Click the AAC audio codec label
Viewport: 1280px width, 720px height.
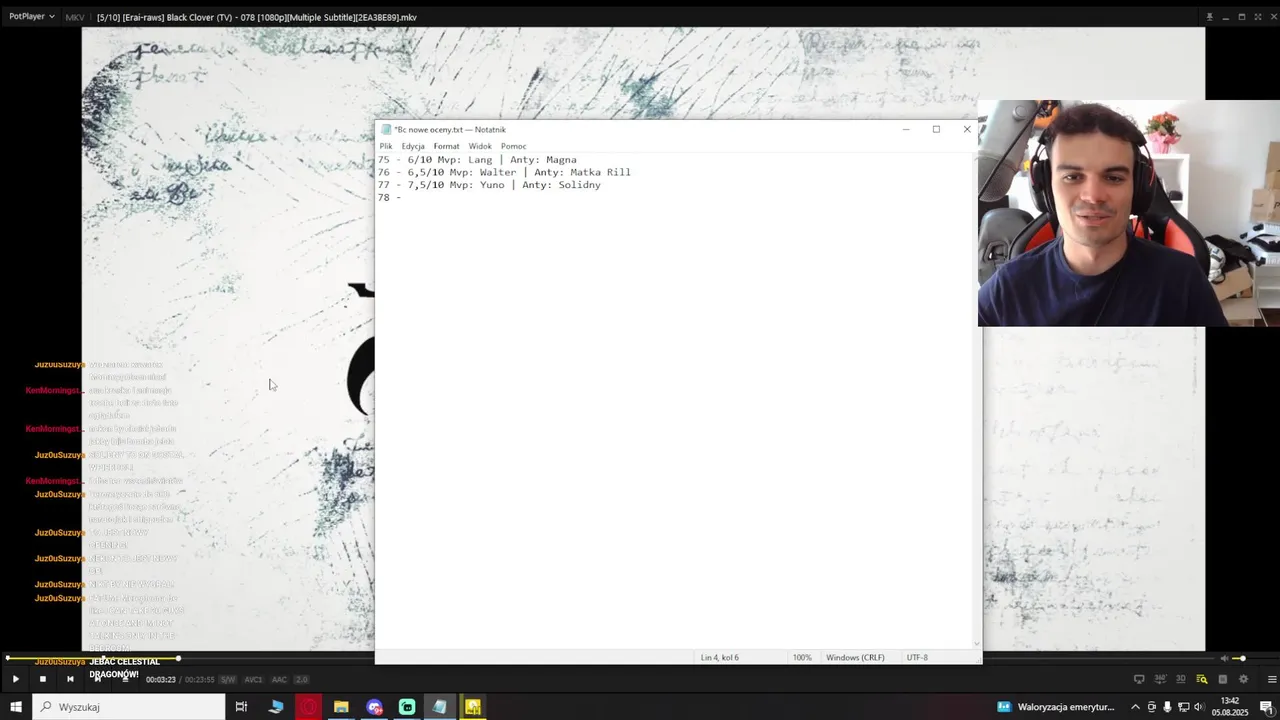(279, 680)
